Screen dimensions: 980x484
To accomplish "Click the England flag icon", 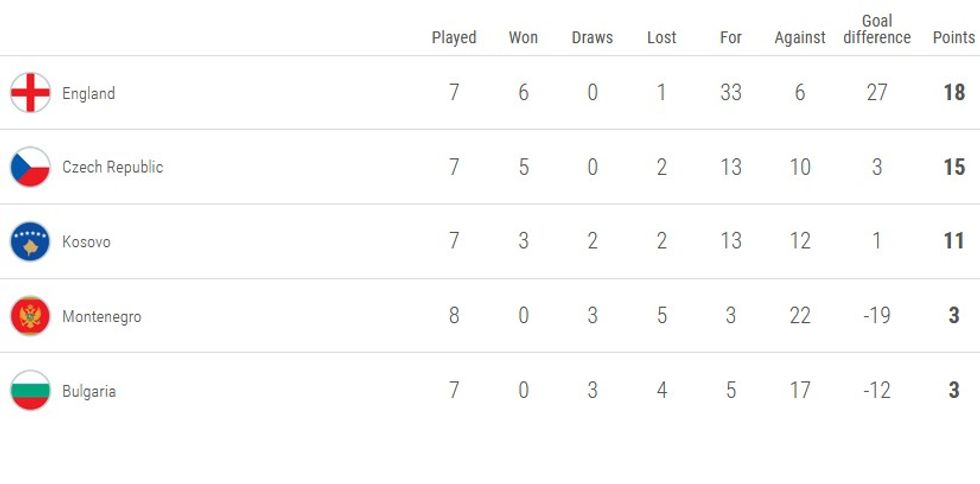I will (30, 93).
